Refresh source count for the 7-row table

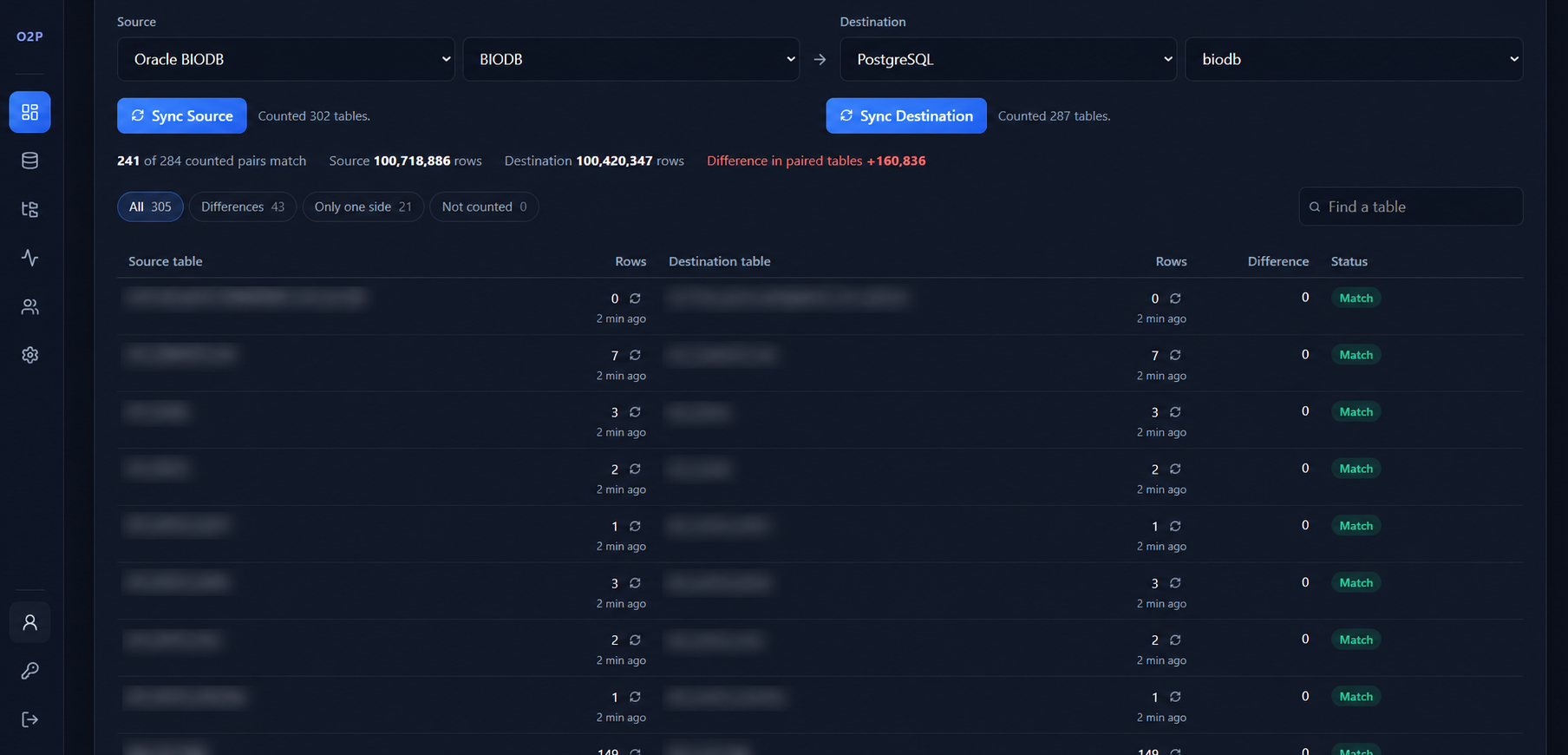click(635, 355)
